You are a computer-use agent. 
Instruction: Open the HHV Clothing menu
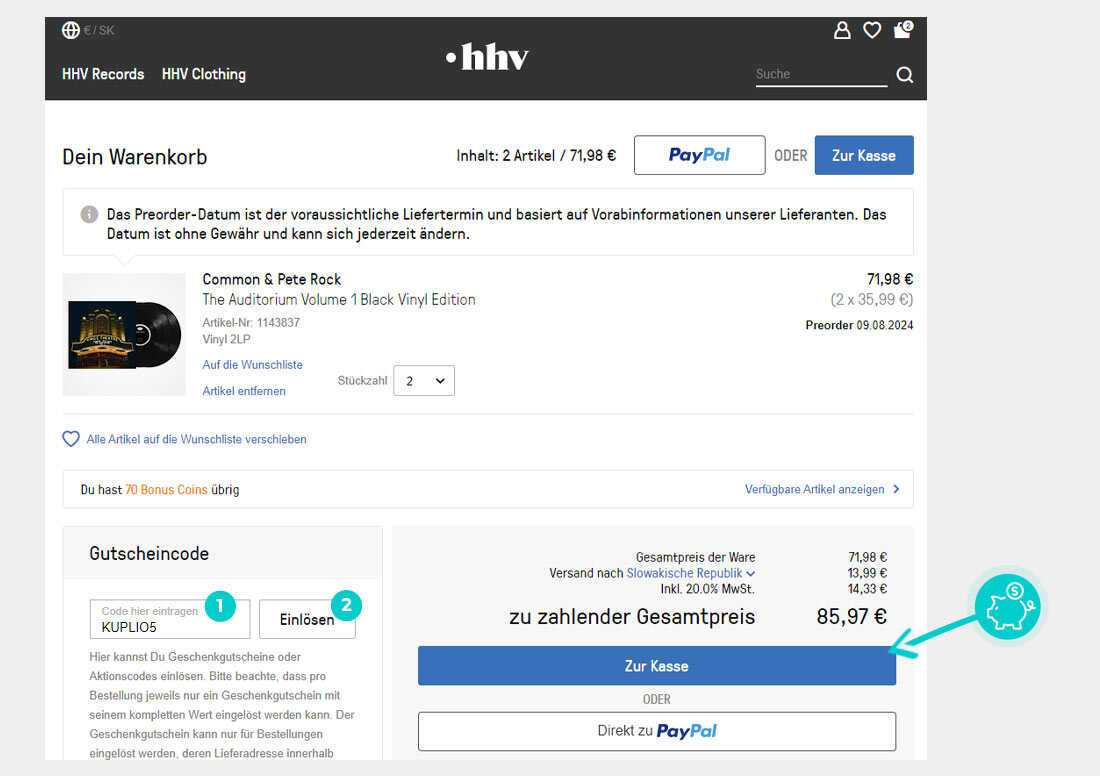[203, 74]
